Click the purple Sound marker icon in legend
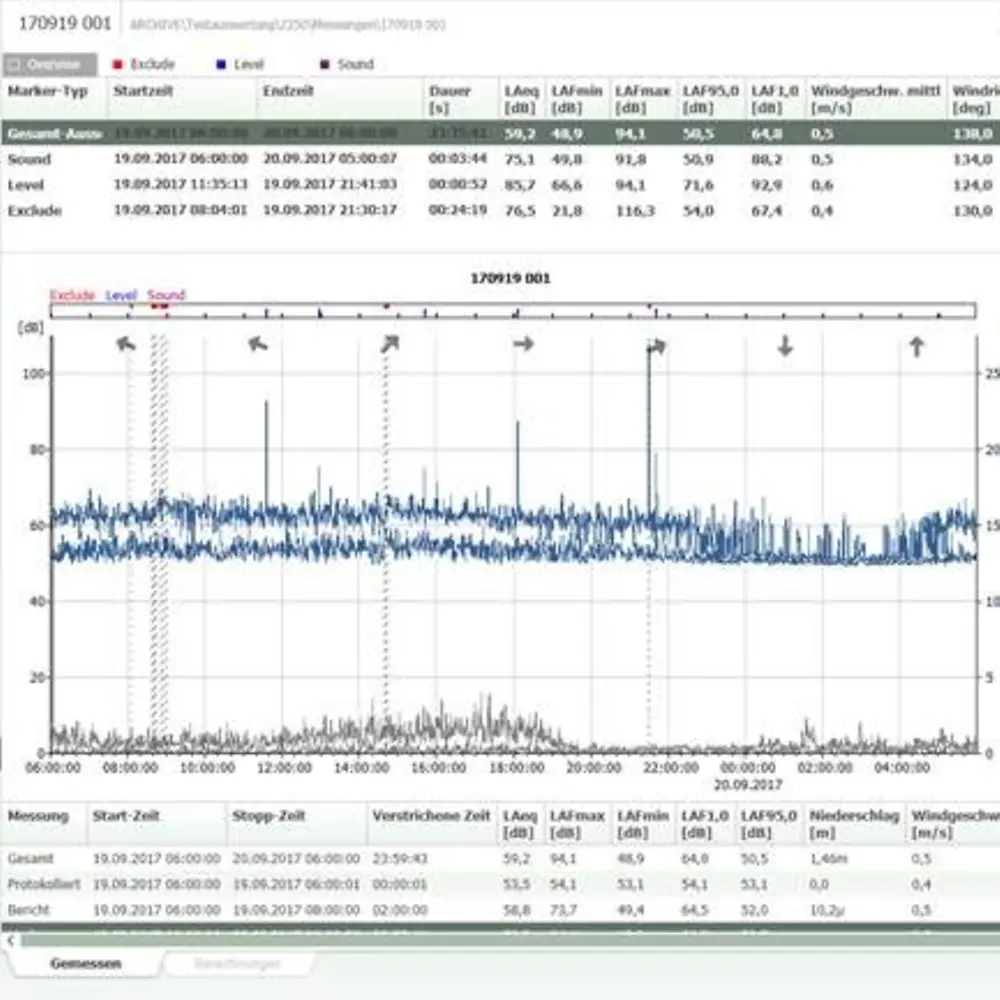 tap(324, 65)
